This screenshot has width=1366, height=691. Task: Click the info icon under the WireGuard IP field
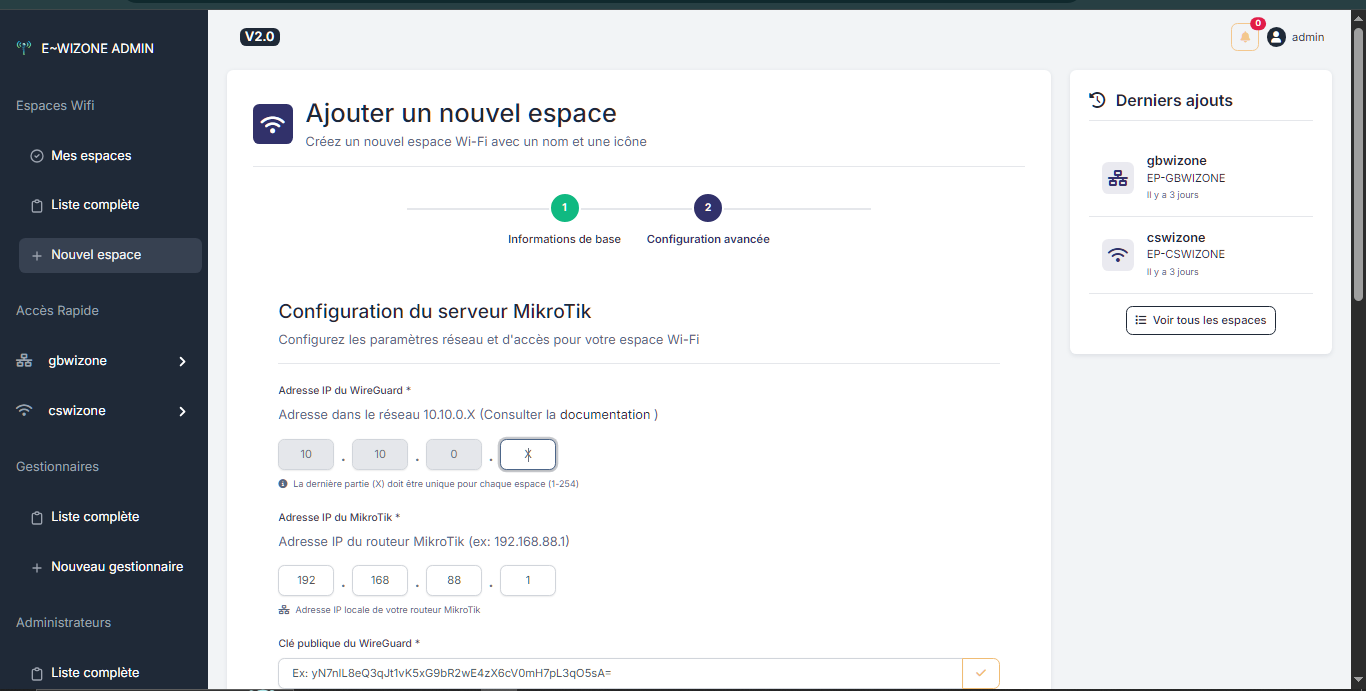click(282, 483)
